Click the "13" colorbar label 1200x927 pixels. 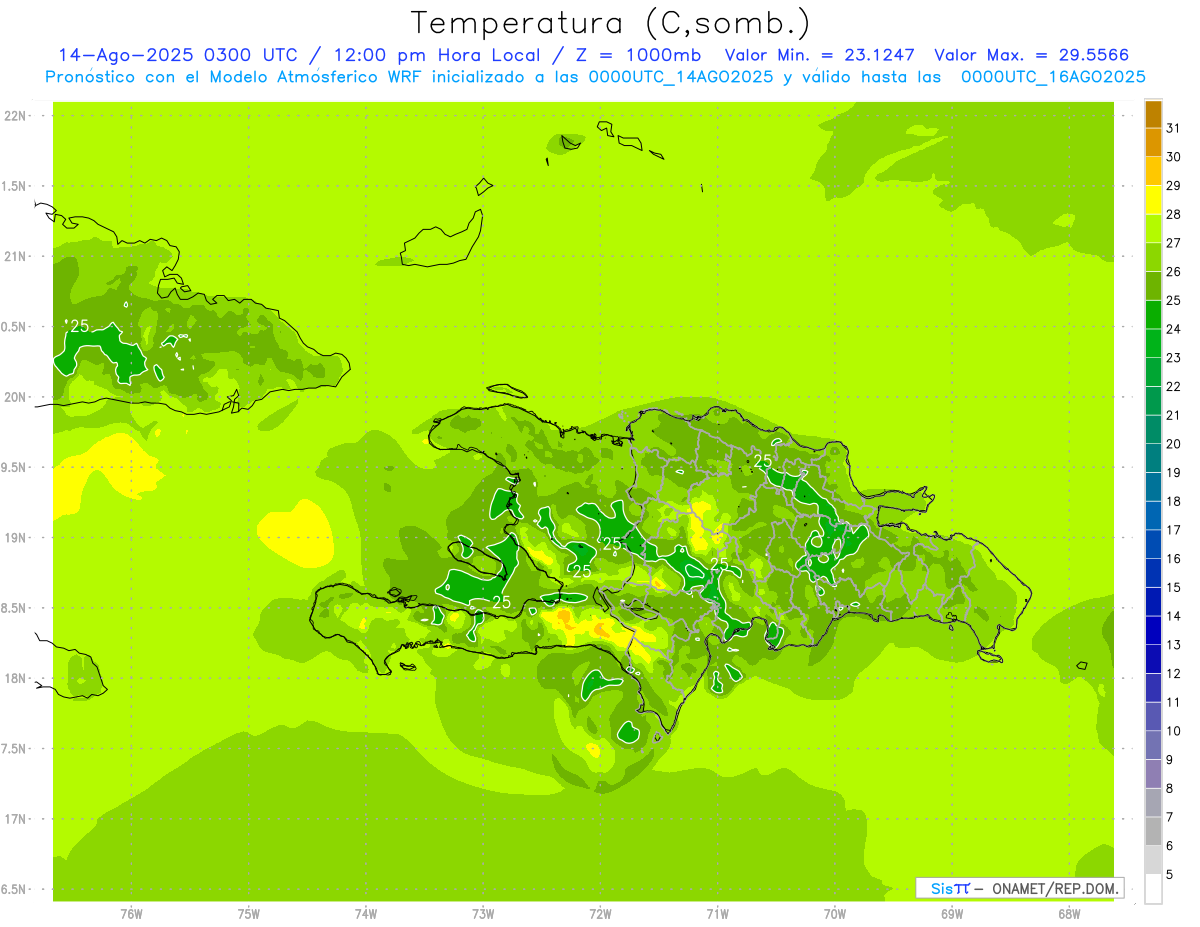[1173, 645]
